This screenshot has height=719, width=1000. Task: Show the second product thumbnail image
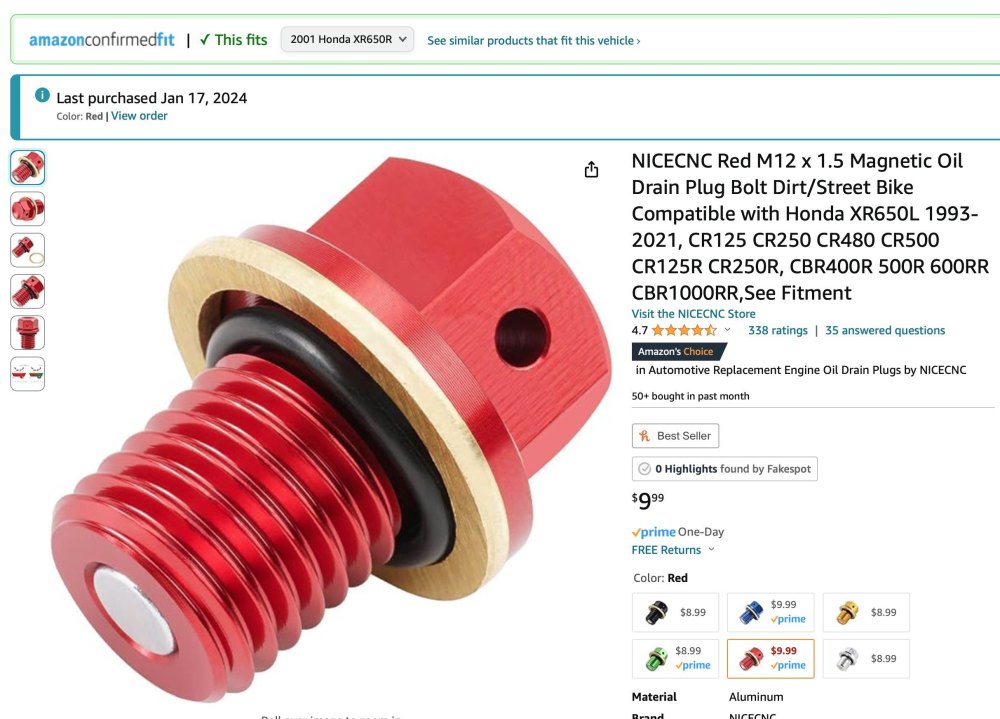point(27,209)
